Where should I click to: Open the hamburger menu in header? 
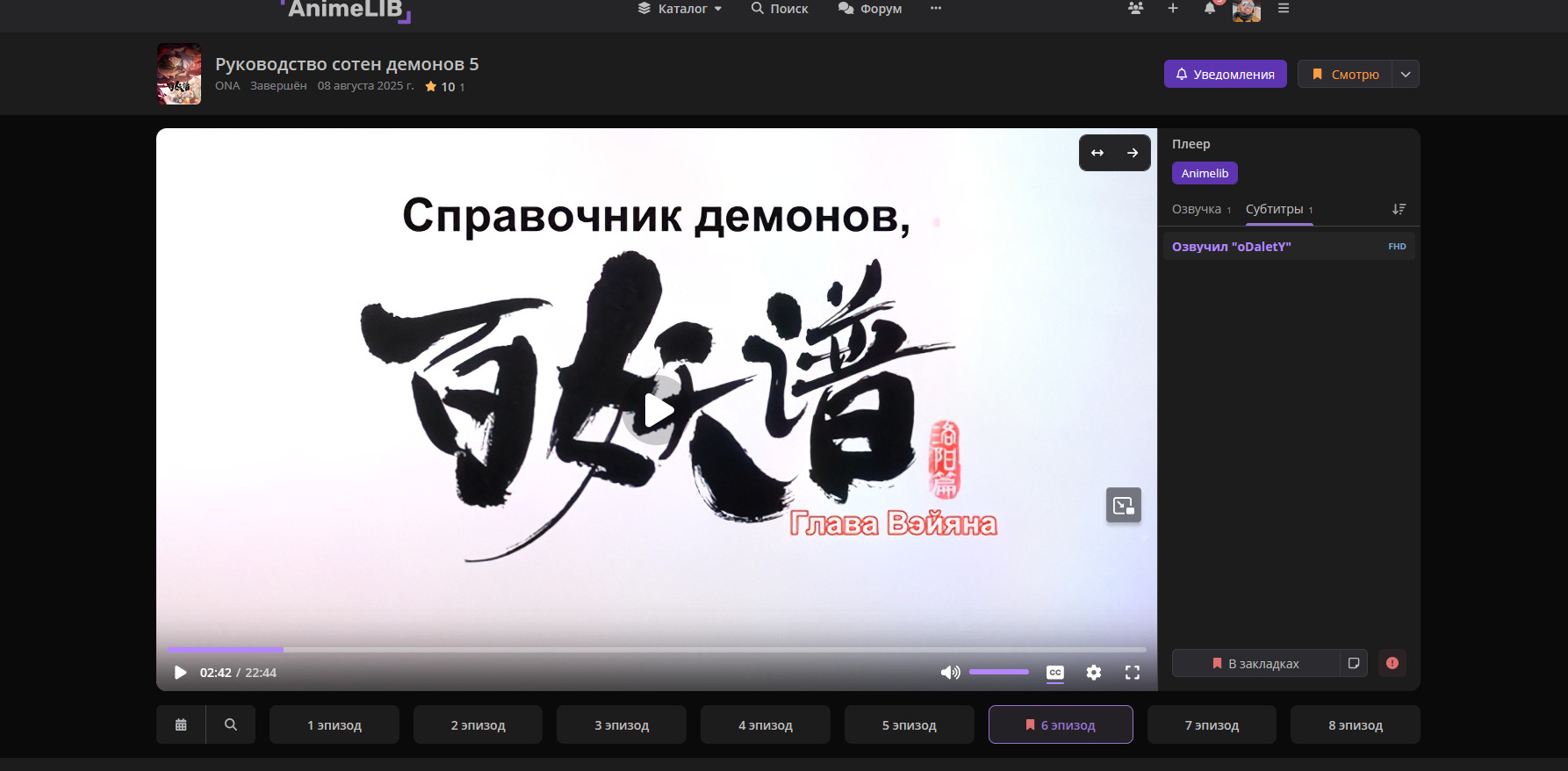(1284, 9)
